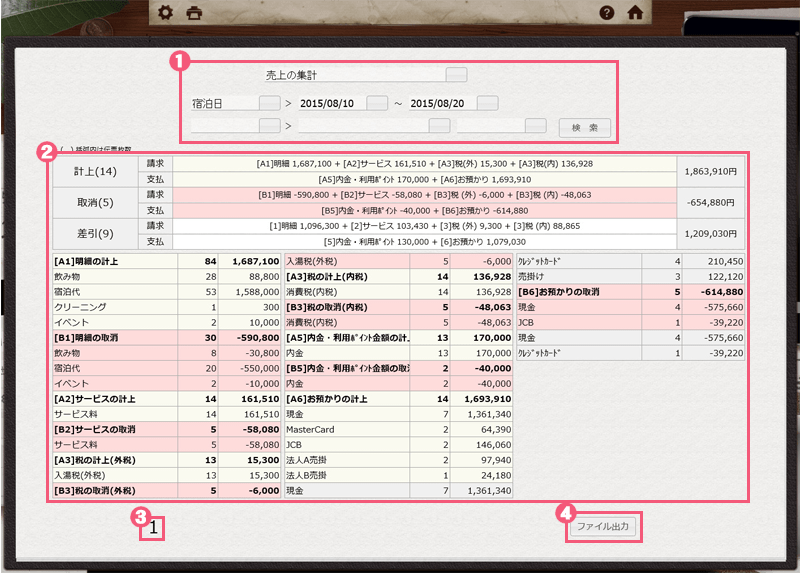This screenshot has width=800, height=573.
Task: Select the [A1]明細の計上 row
Action: (166, 261)
